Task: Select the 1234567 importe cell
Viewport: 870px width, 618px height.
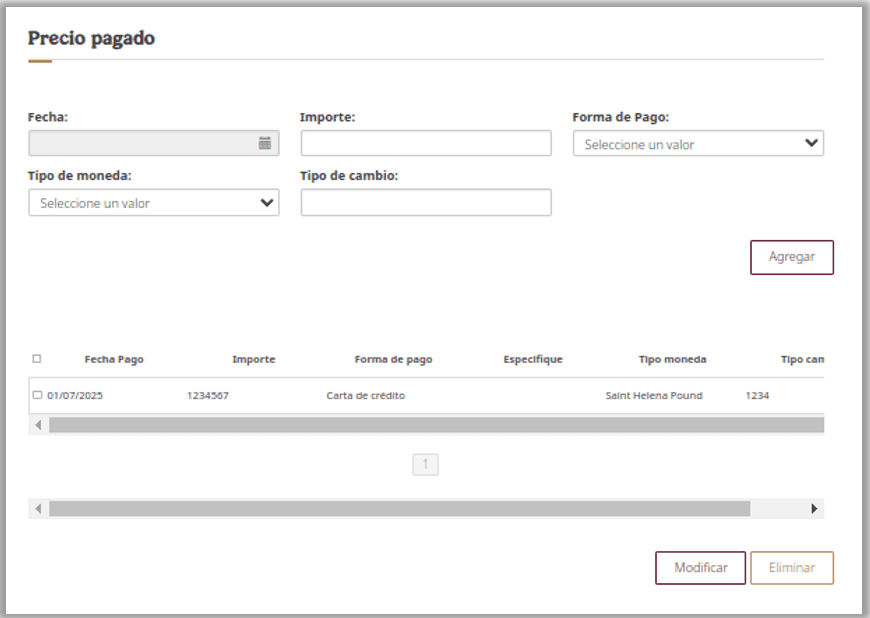Action: tap(208, 396)
